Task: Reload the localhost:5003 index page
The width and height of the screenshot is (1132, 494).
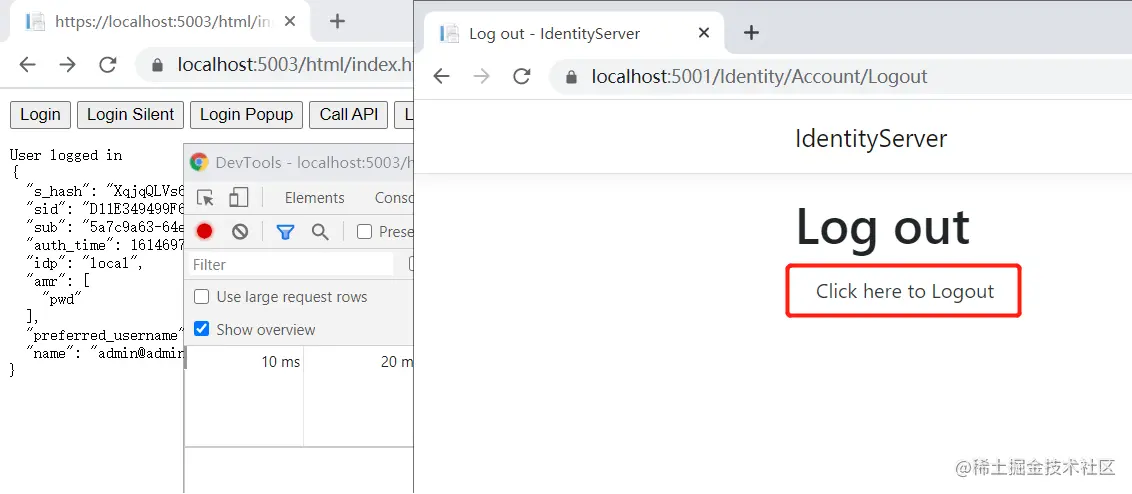Action: (x=108, y=65)
